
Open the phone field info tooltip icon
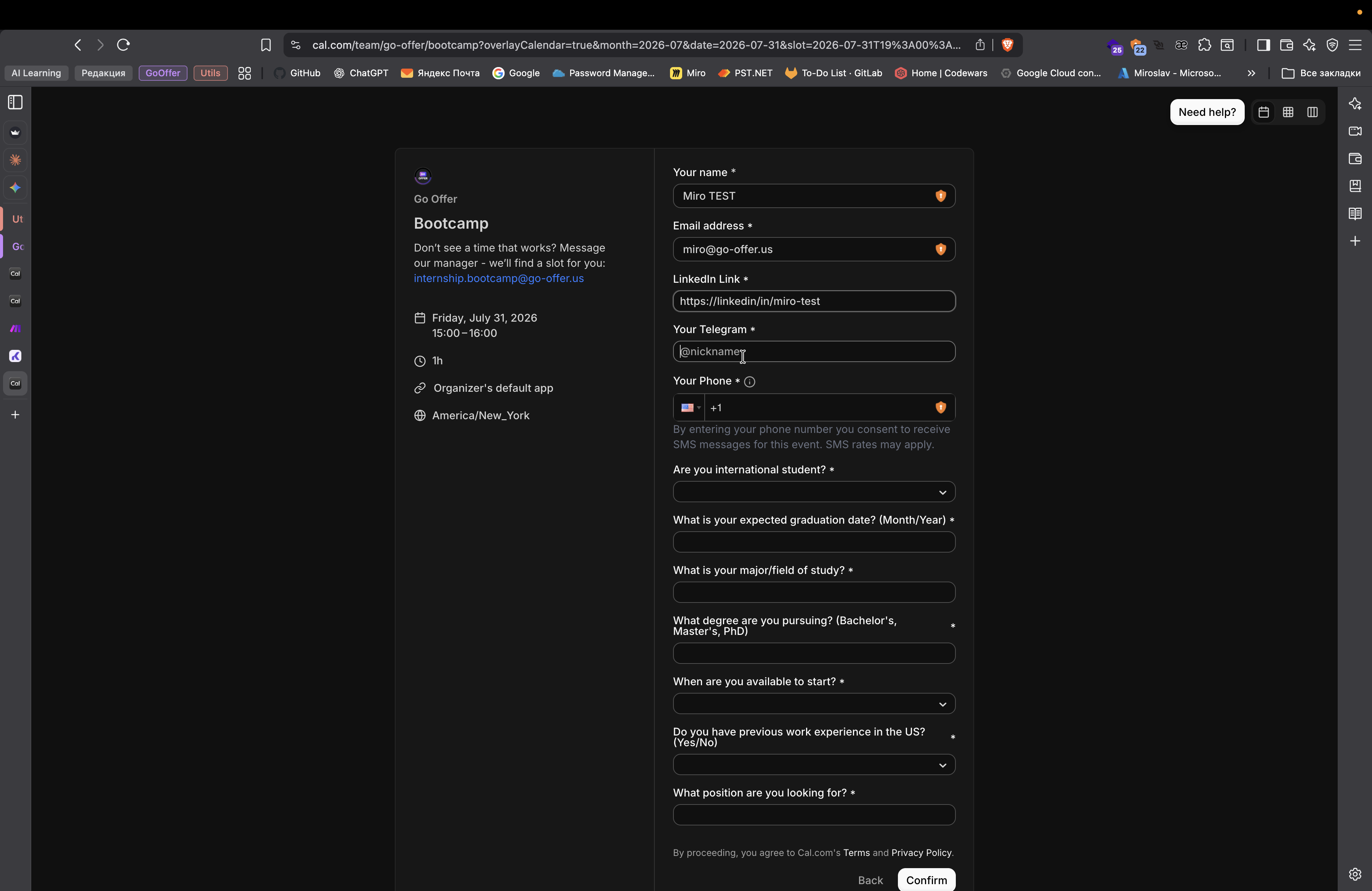[x=749, y=381]
